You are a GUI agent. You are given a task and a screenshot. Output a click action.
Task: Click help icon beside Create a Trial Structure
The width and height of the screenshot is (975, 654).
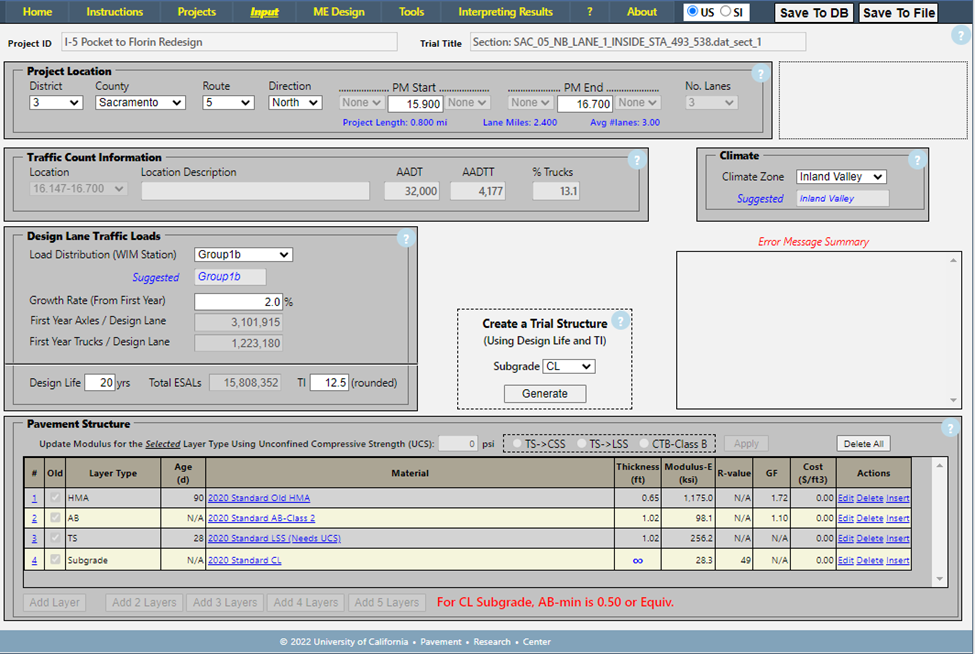tap(620, 321)
